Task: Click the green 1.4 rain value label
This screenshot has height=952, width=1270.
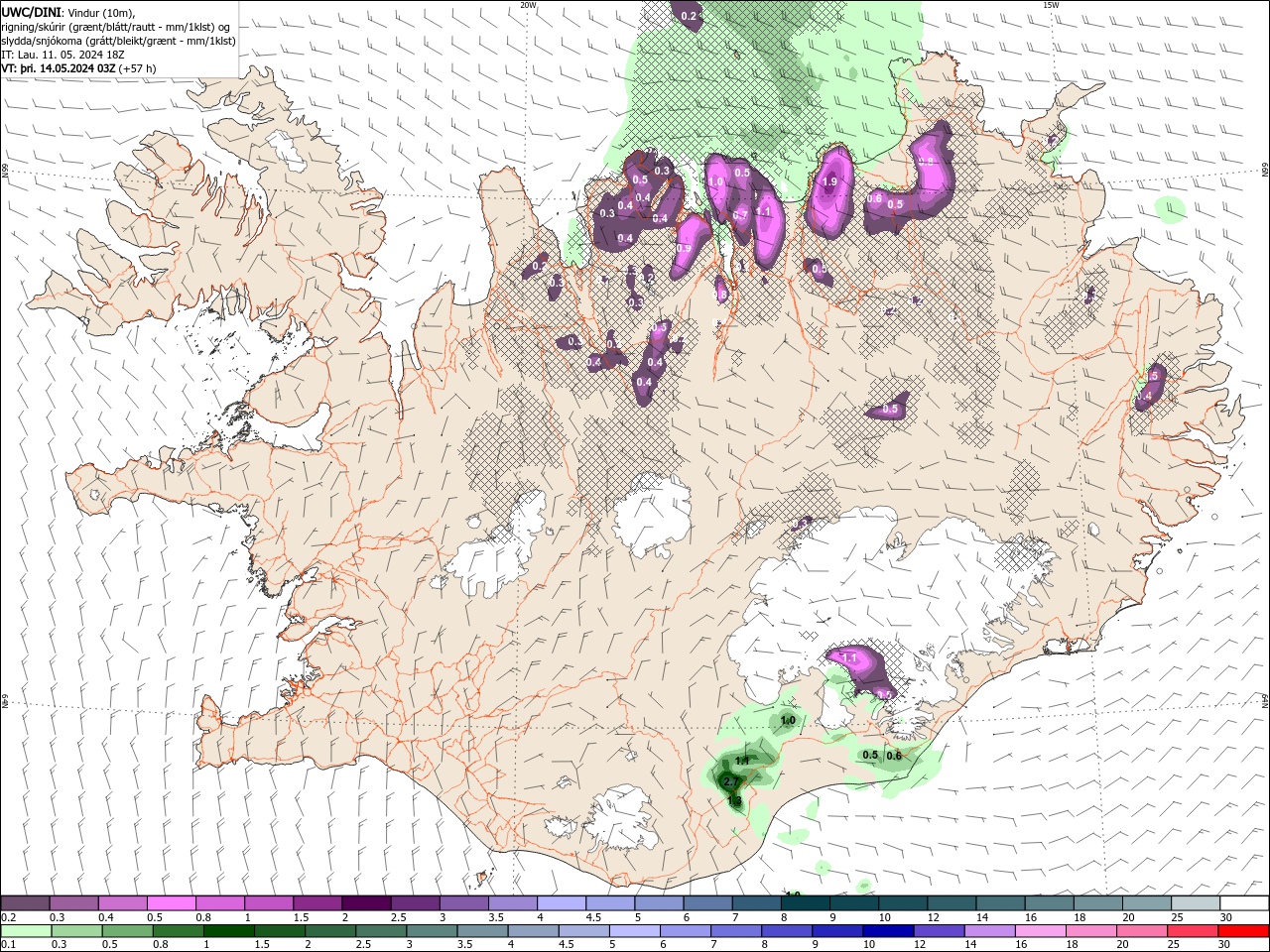Action: 742,762
